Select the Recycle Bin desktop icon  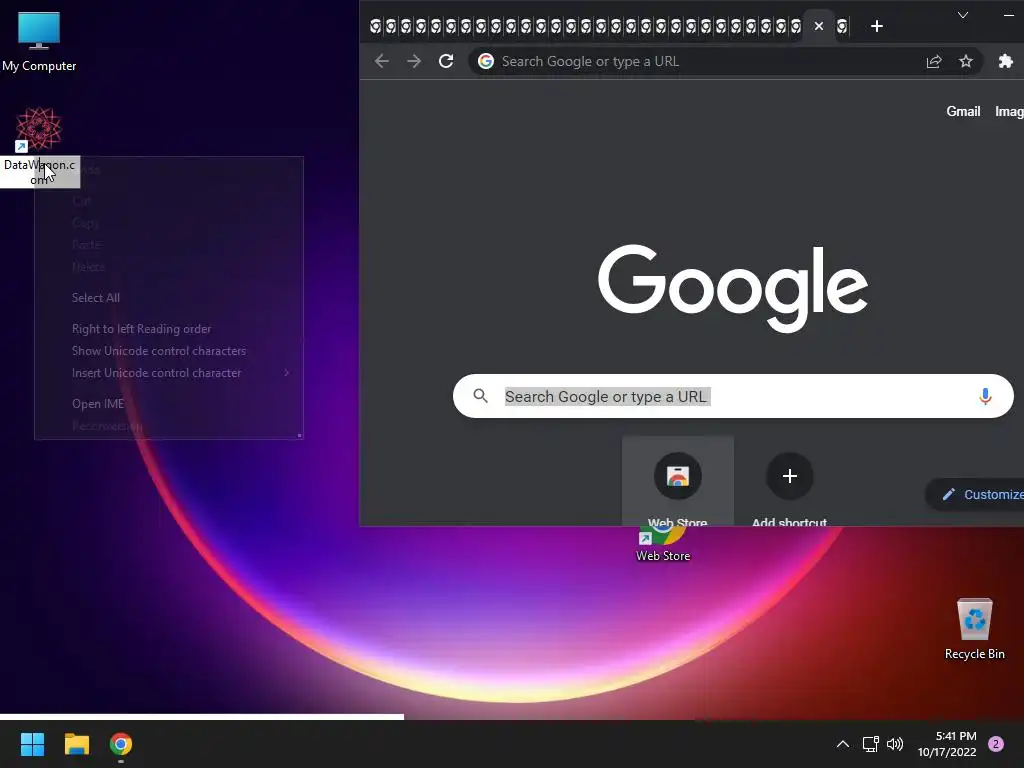974,629
